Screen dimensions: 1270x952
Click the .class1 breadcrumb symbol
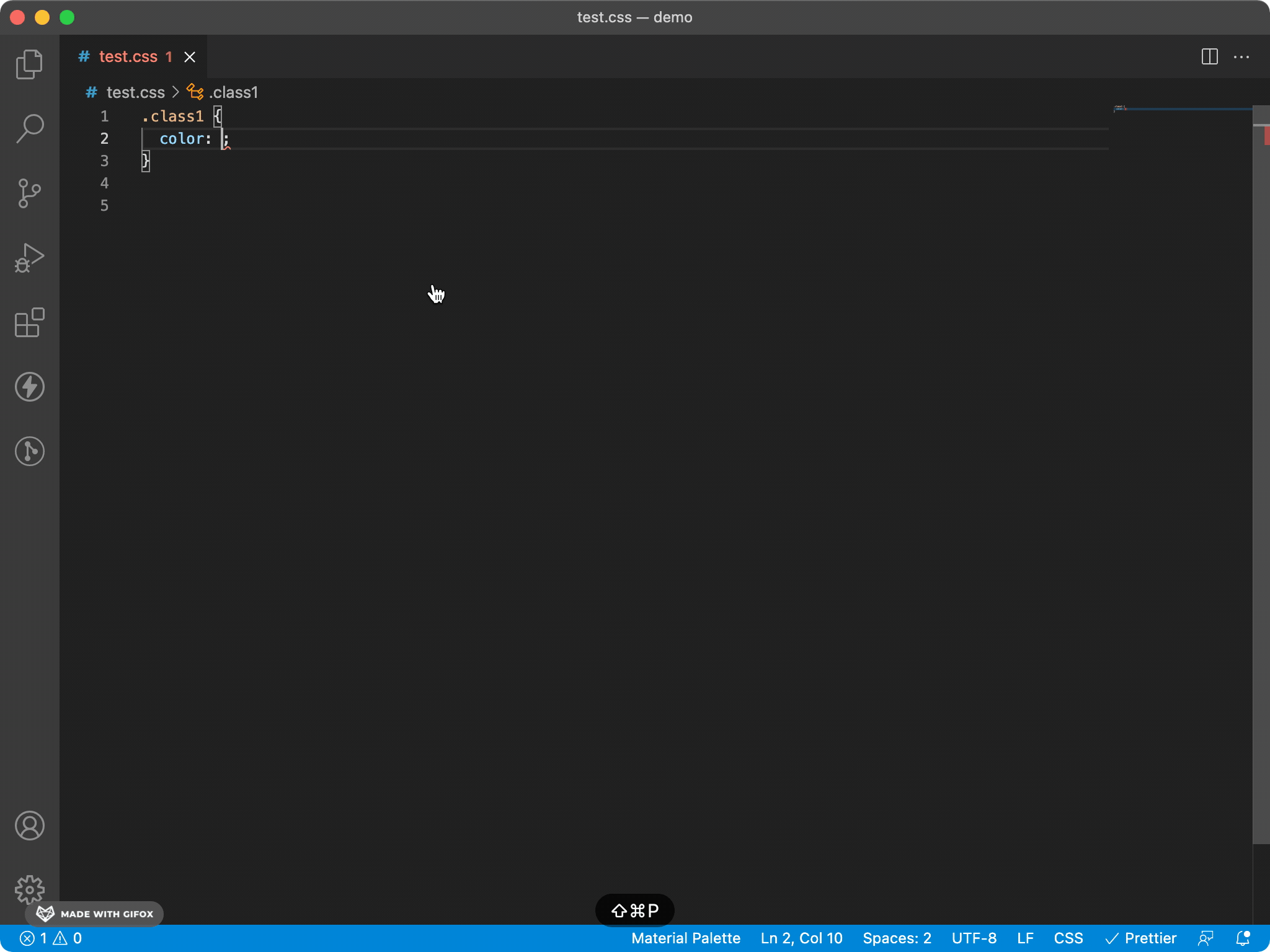coord(233,92)
